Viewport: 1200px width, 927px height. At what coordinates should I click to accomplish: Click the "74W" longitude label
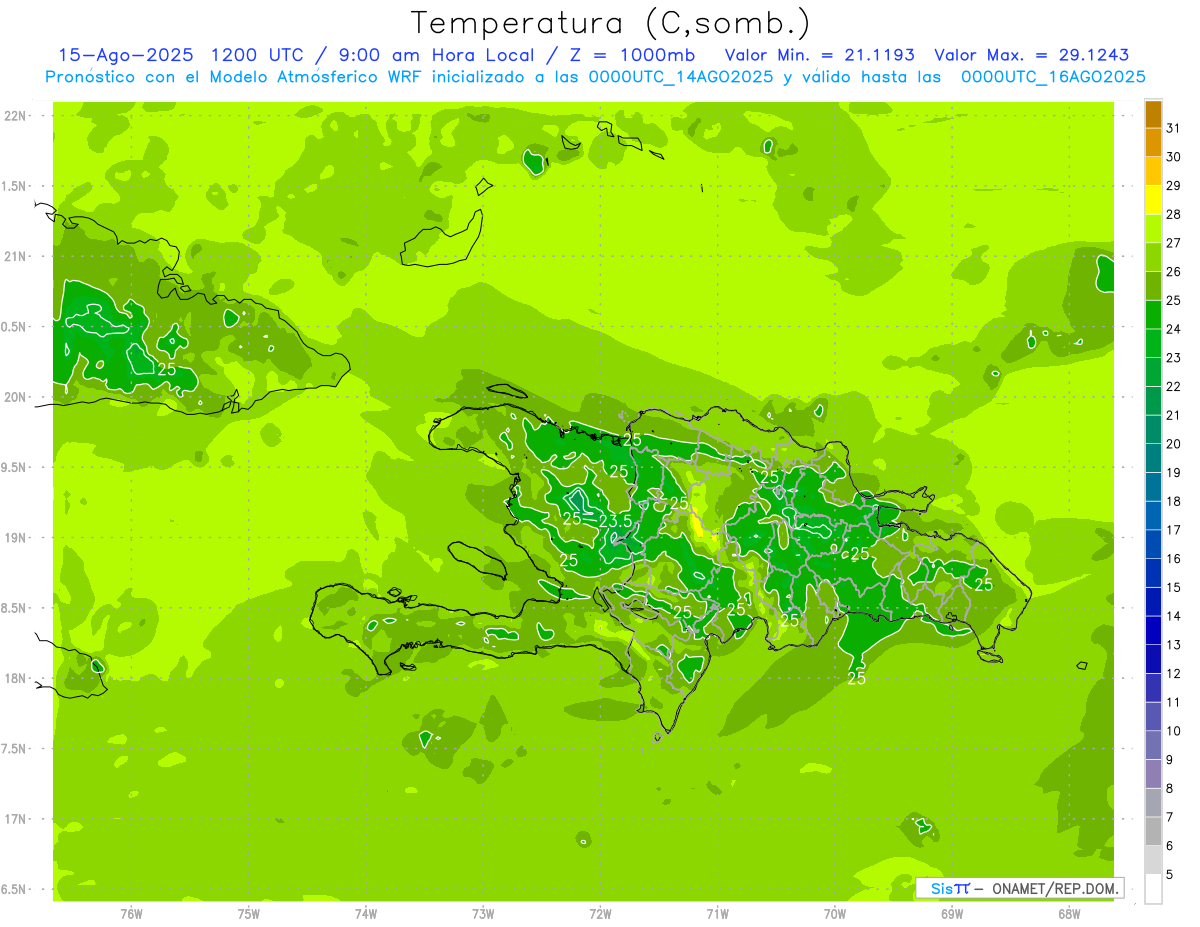(366, 914)
